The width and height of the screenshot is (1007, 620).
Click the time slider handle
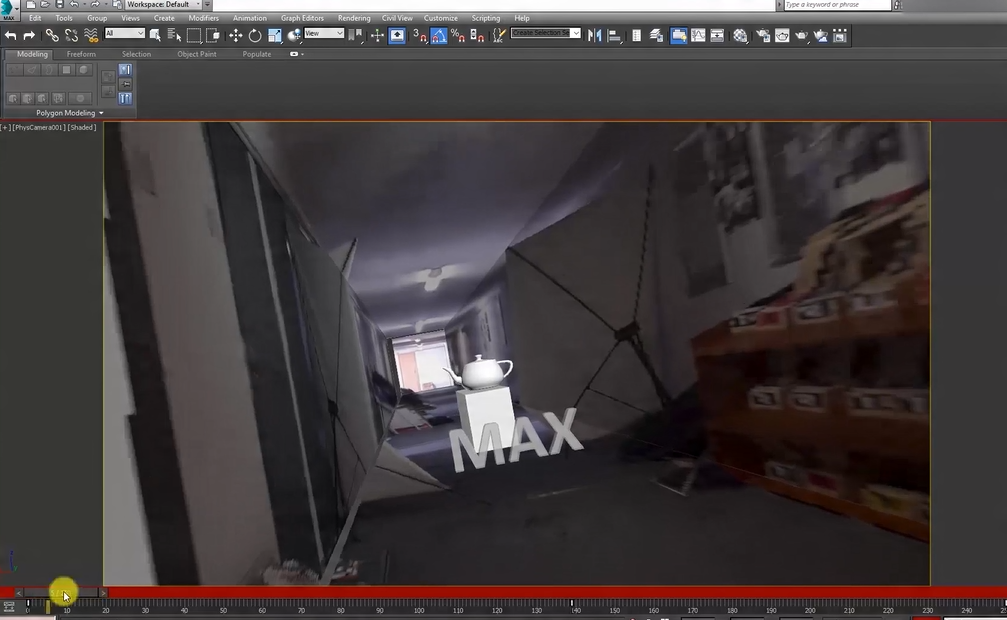pos(61,592)
